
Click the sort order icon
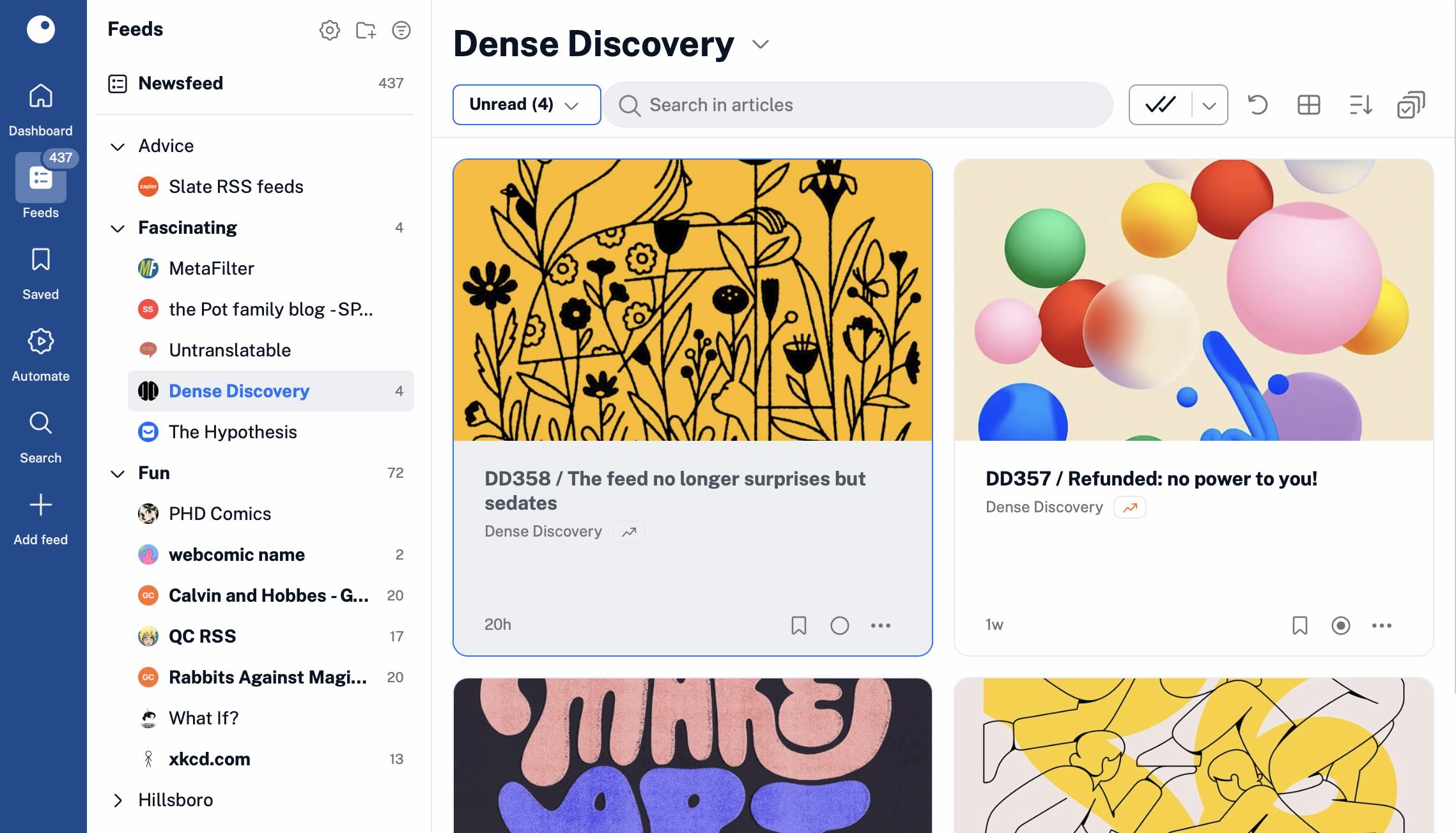pyautogui.click(x=1360, y=105)
